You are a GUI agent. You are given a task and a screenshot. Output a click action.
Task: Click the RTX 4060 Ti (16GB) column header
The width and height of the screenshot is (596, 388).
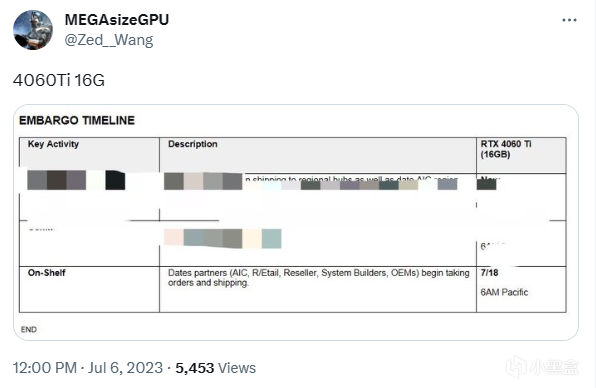(506, 149)
